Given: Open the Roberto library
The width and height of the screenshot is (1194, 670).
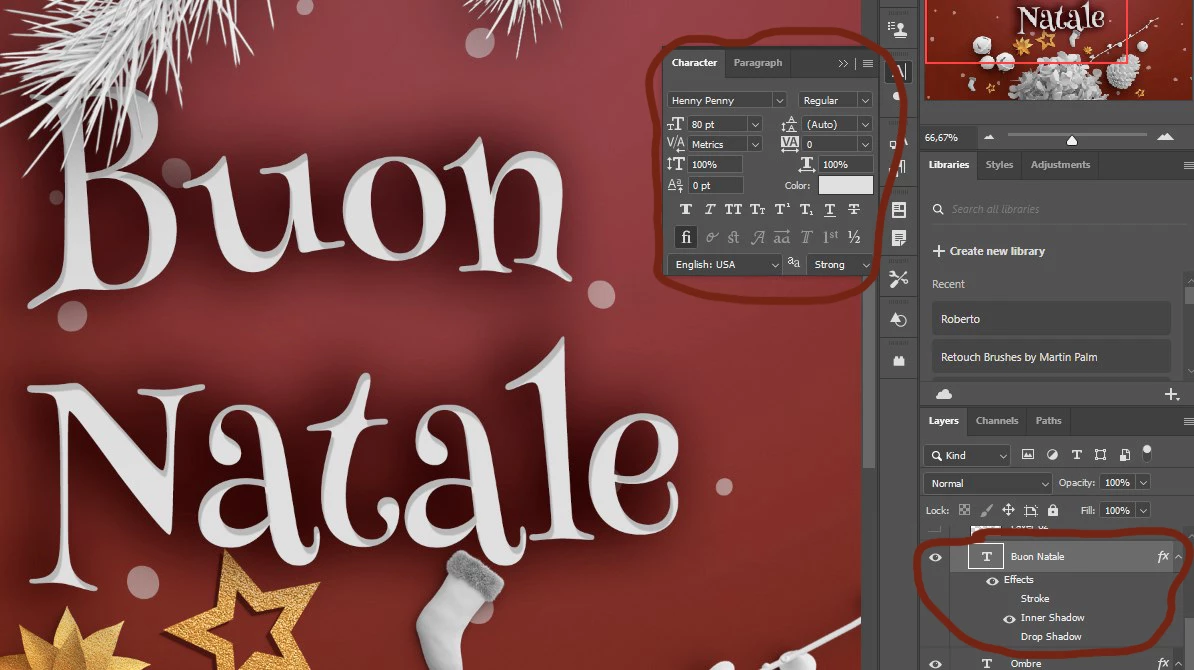Looking at the screenshot, I should click(x=1051, y=319).
